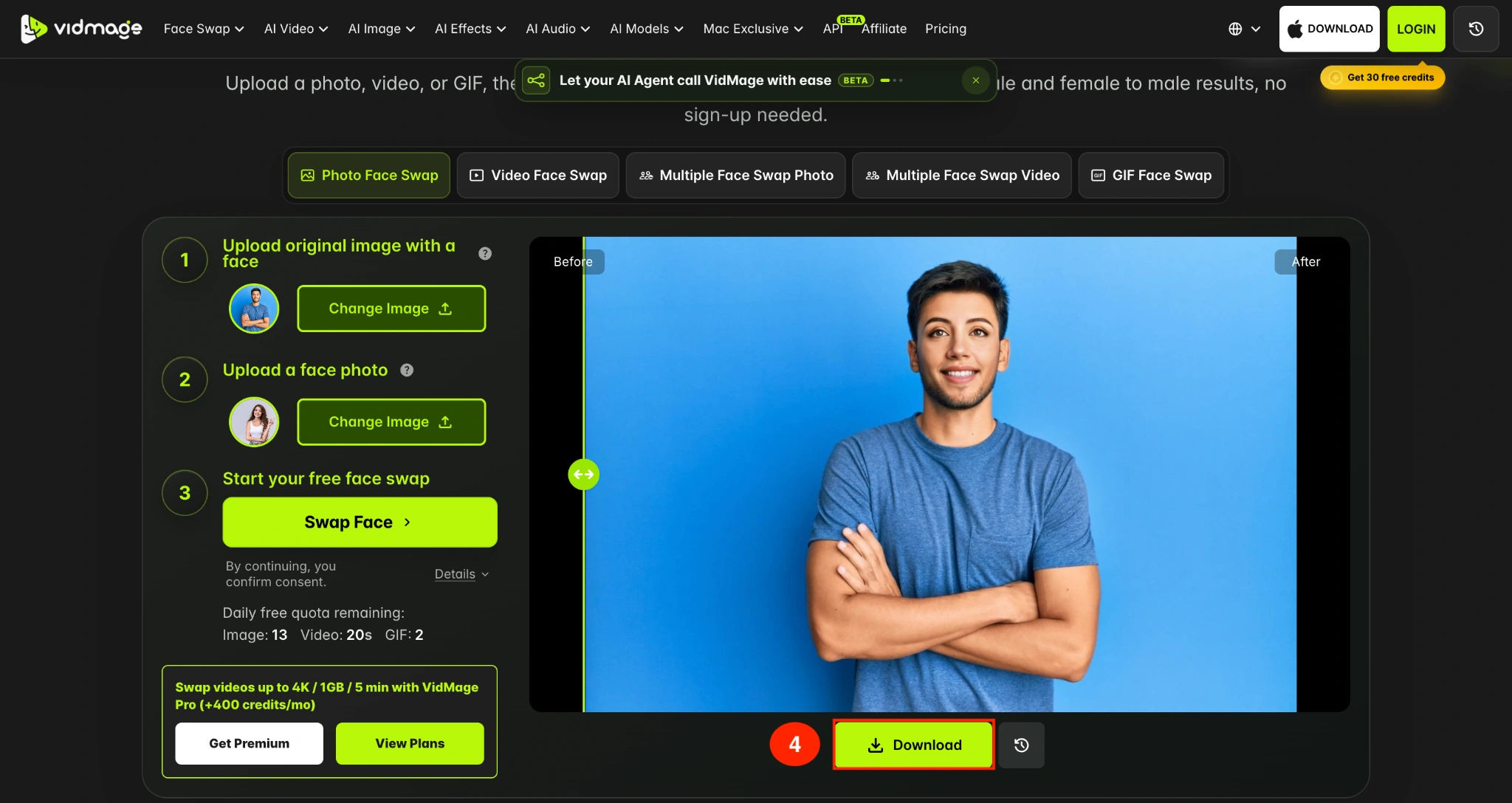Close the AI Agent banner
1512x803 pixels.
[x=975, y=80]
